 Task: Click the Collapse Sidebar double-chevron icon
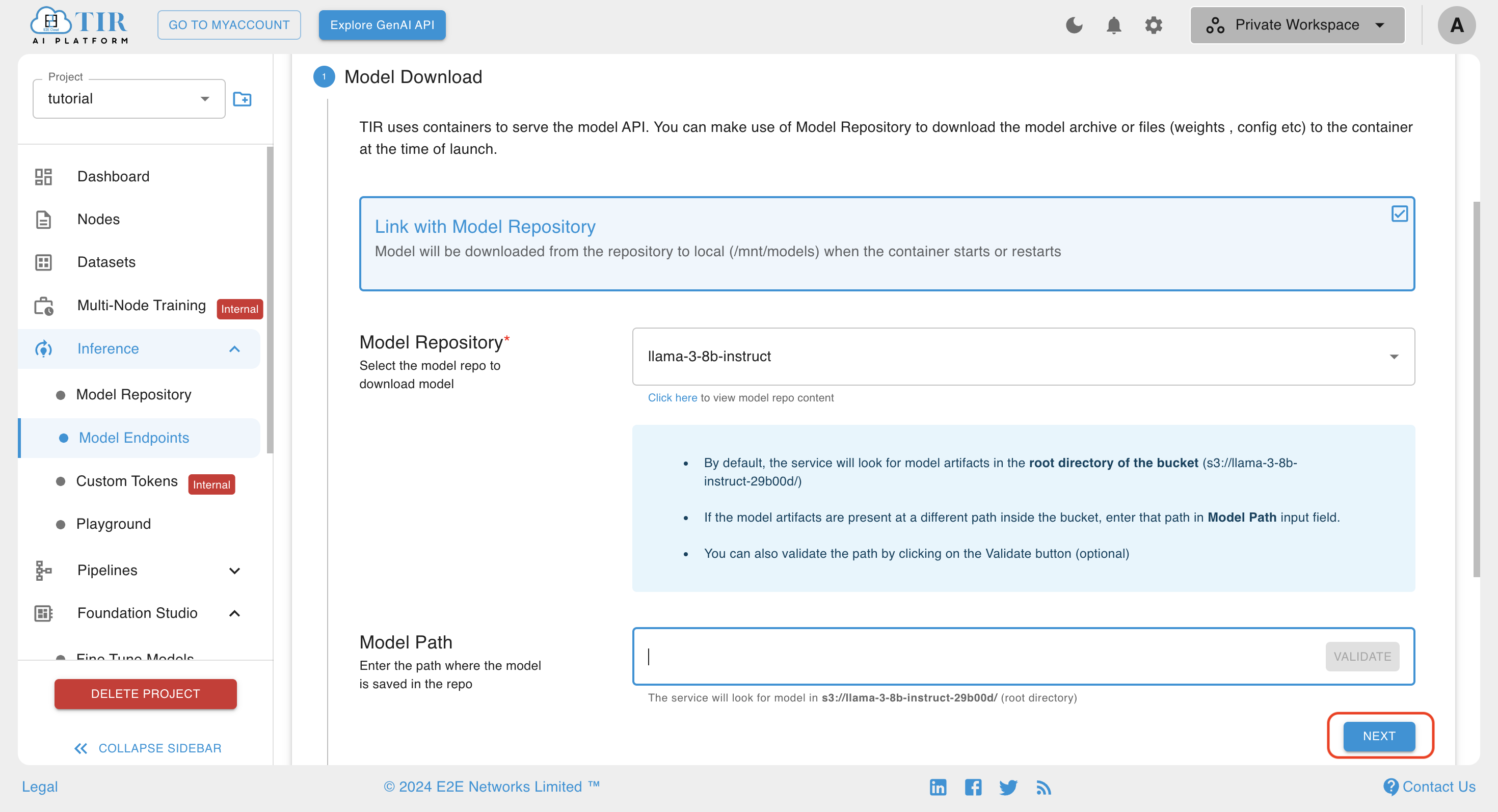click(x=81, y=748)
